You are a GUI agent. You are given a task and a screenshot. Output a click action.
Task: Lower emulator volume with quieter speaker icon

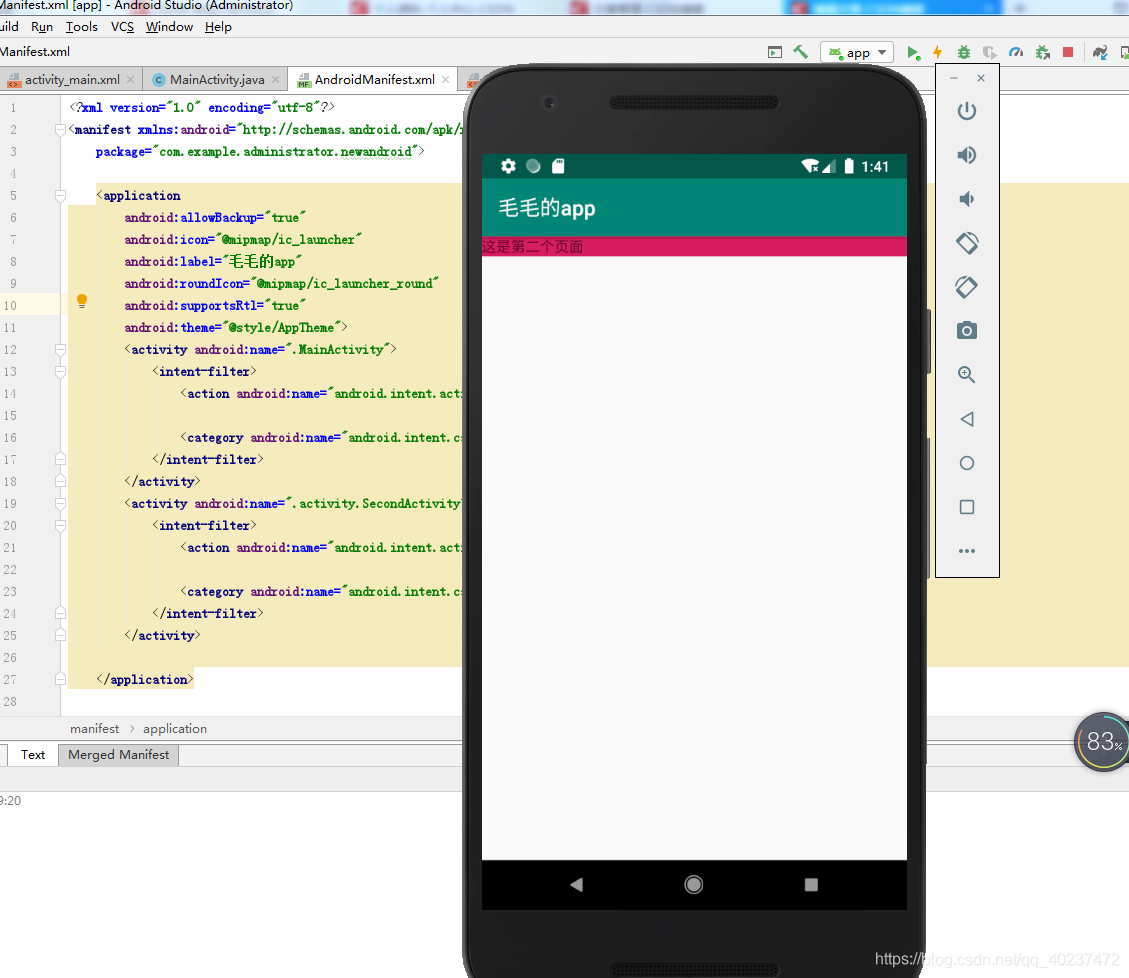point(966,199)
